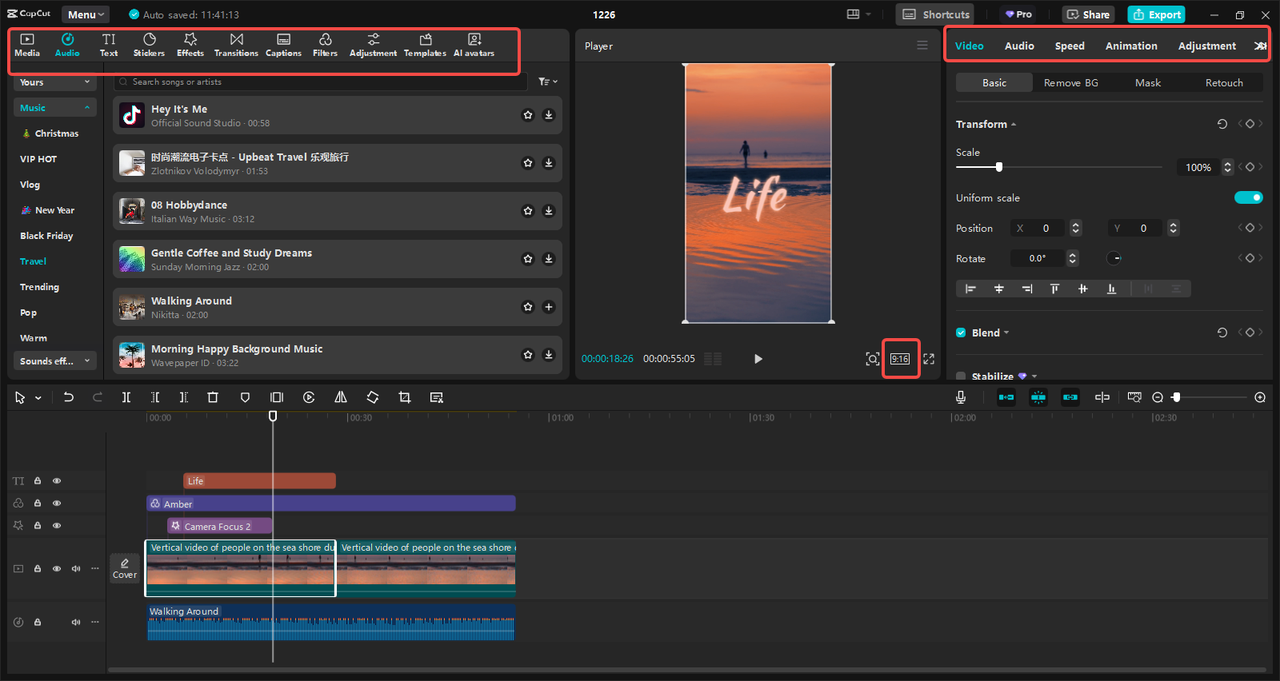
Task: Click the Share button
Action: (x=1087, y=15)
